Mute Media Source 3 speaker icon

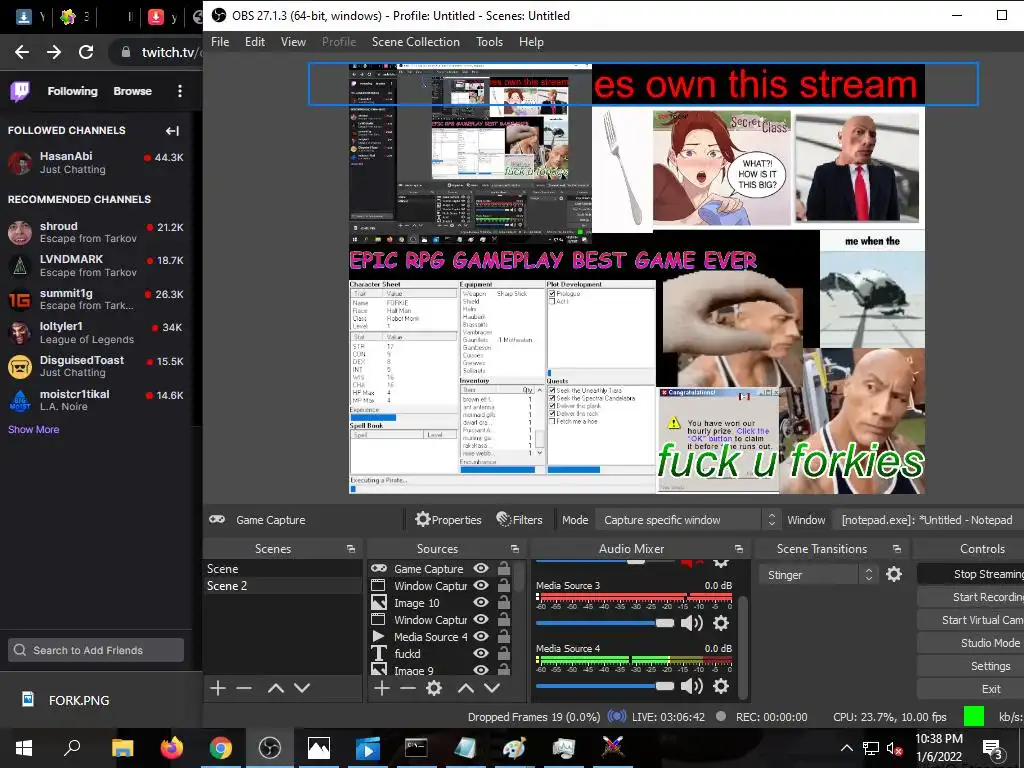(x=692, y=623)
